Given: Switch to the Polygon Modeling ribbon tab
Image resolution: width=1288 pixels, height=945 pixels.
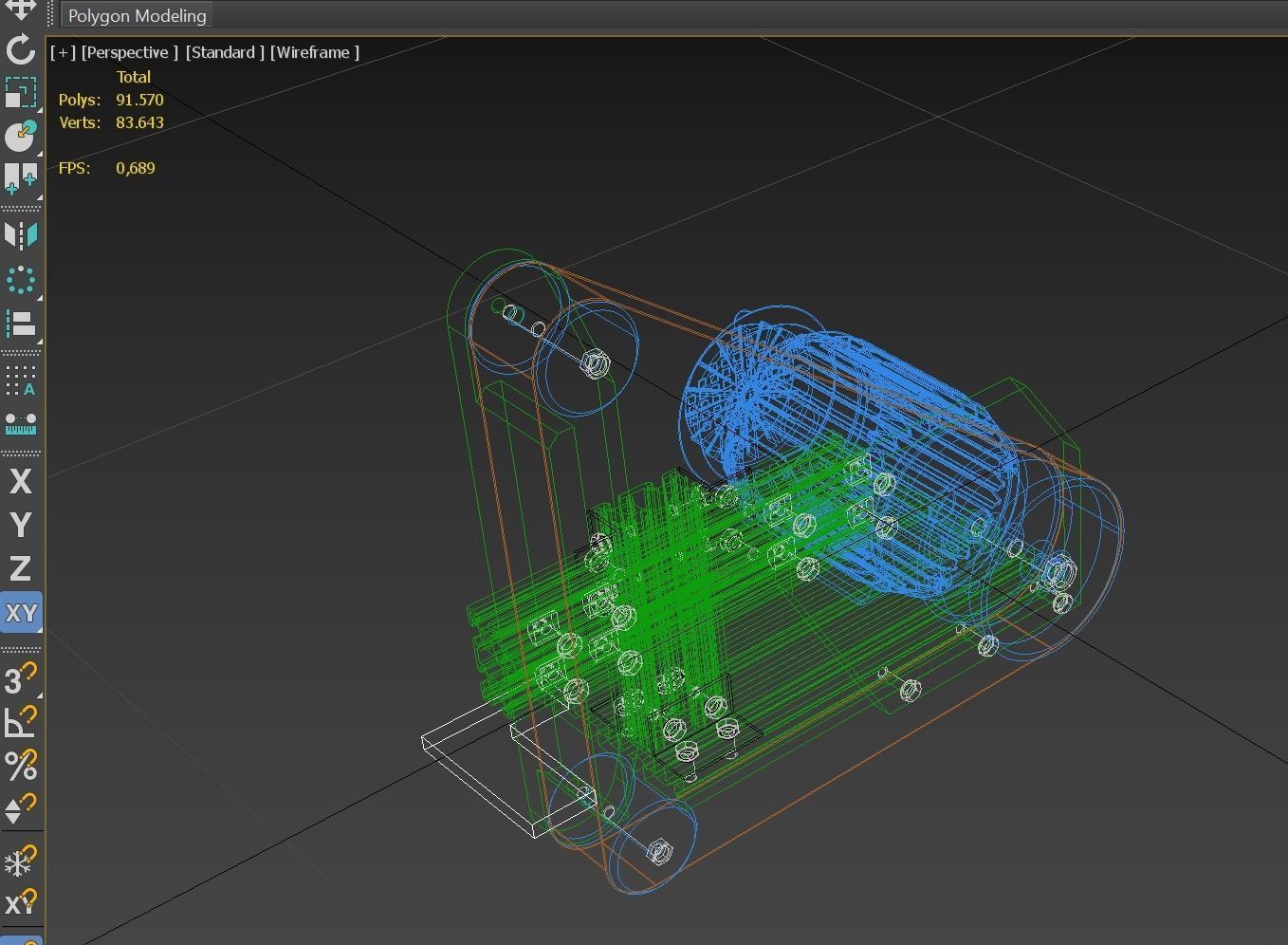Looking at the screenshot, I should tap(137, 16).
